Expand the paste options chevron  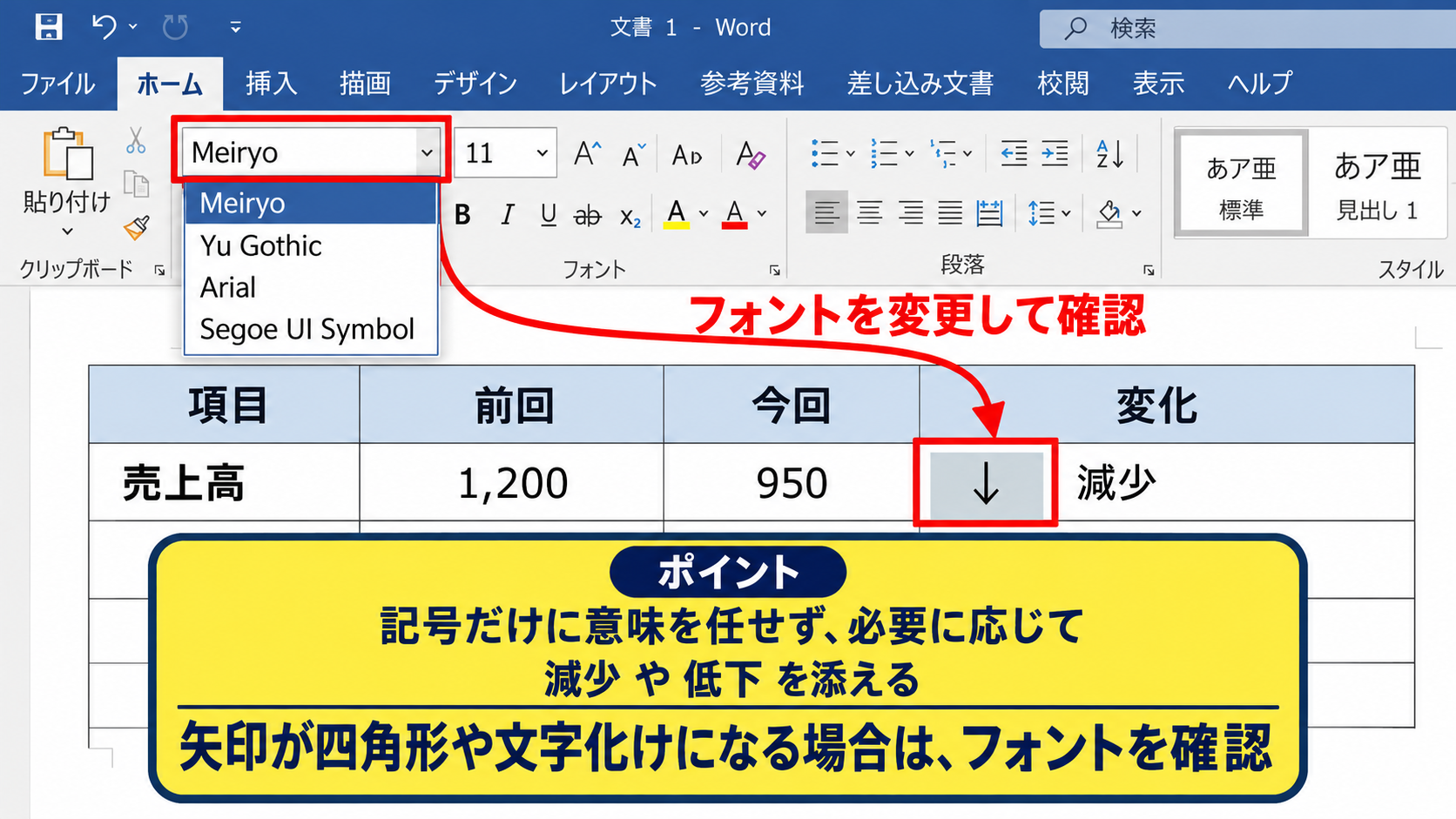point(68,232)
